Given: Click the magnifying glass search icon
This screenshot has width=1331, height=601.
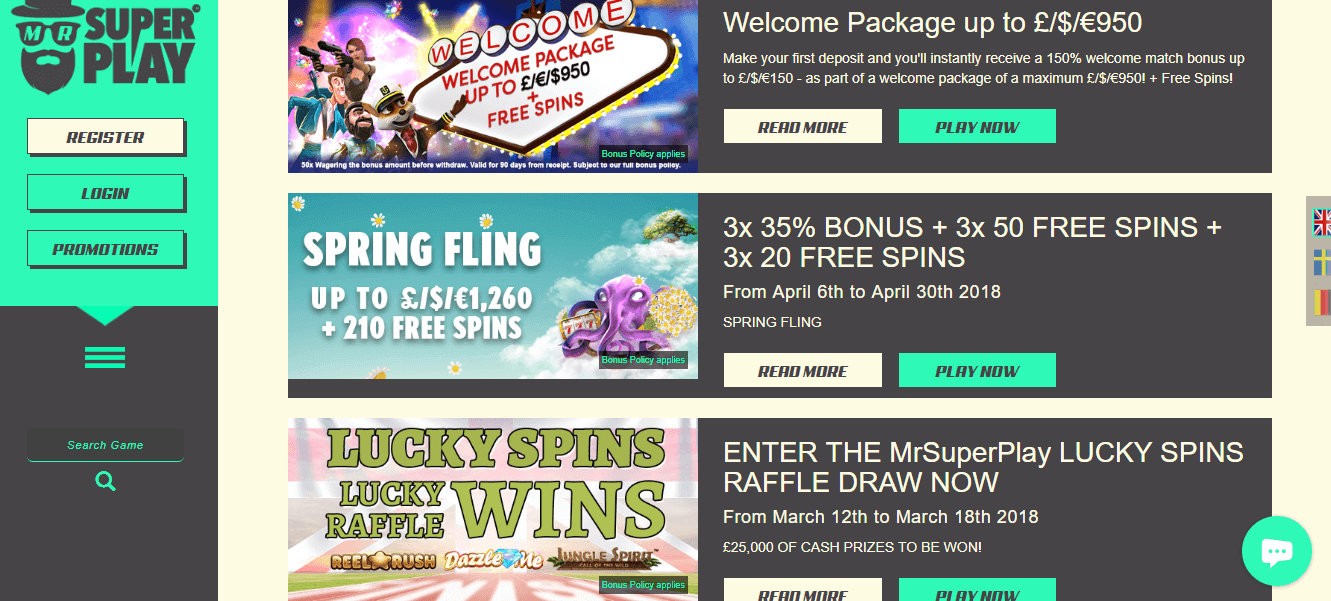Looking at the screenshot, I should pyautogui.click(x=105, y=482).
